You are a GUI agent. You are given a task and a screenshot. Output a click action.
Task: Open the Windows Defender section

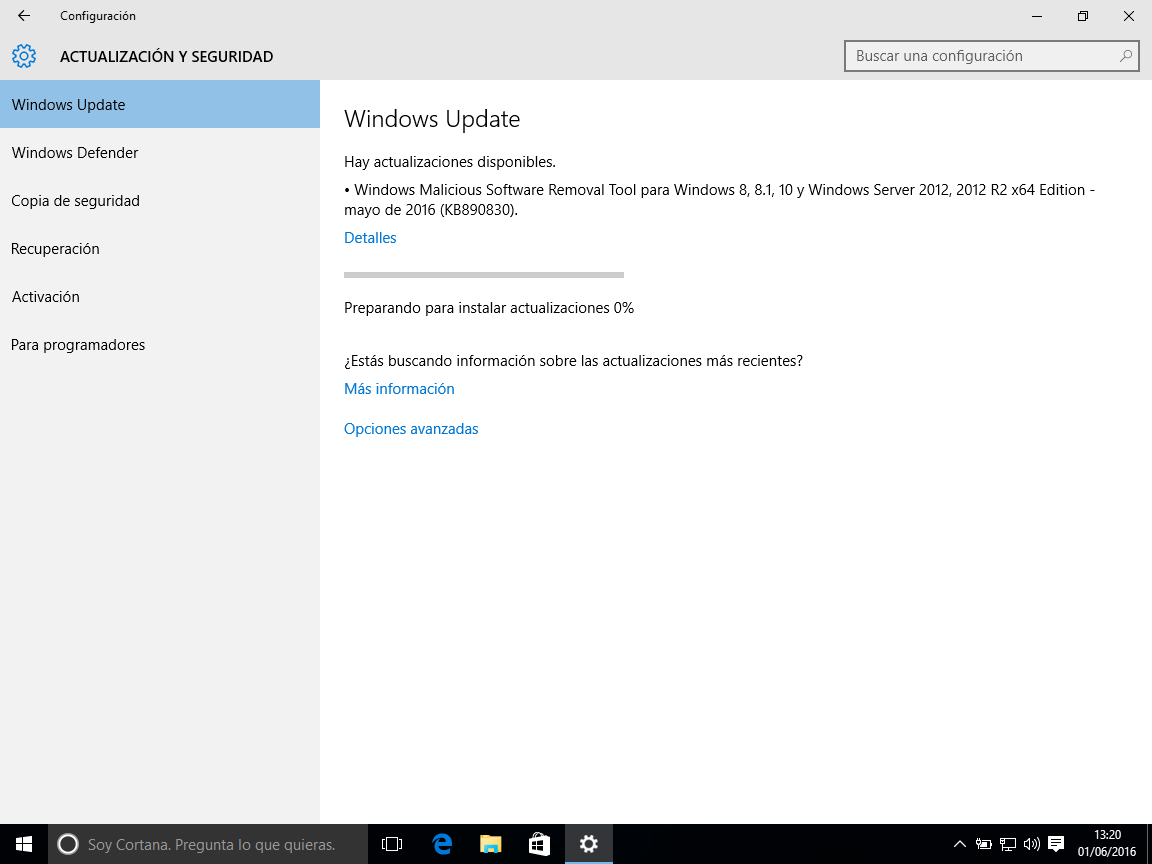point(160,152)
